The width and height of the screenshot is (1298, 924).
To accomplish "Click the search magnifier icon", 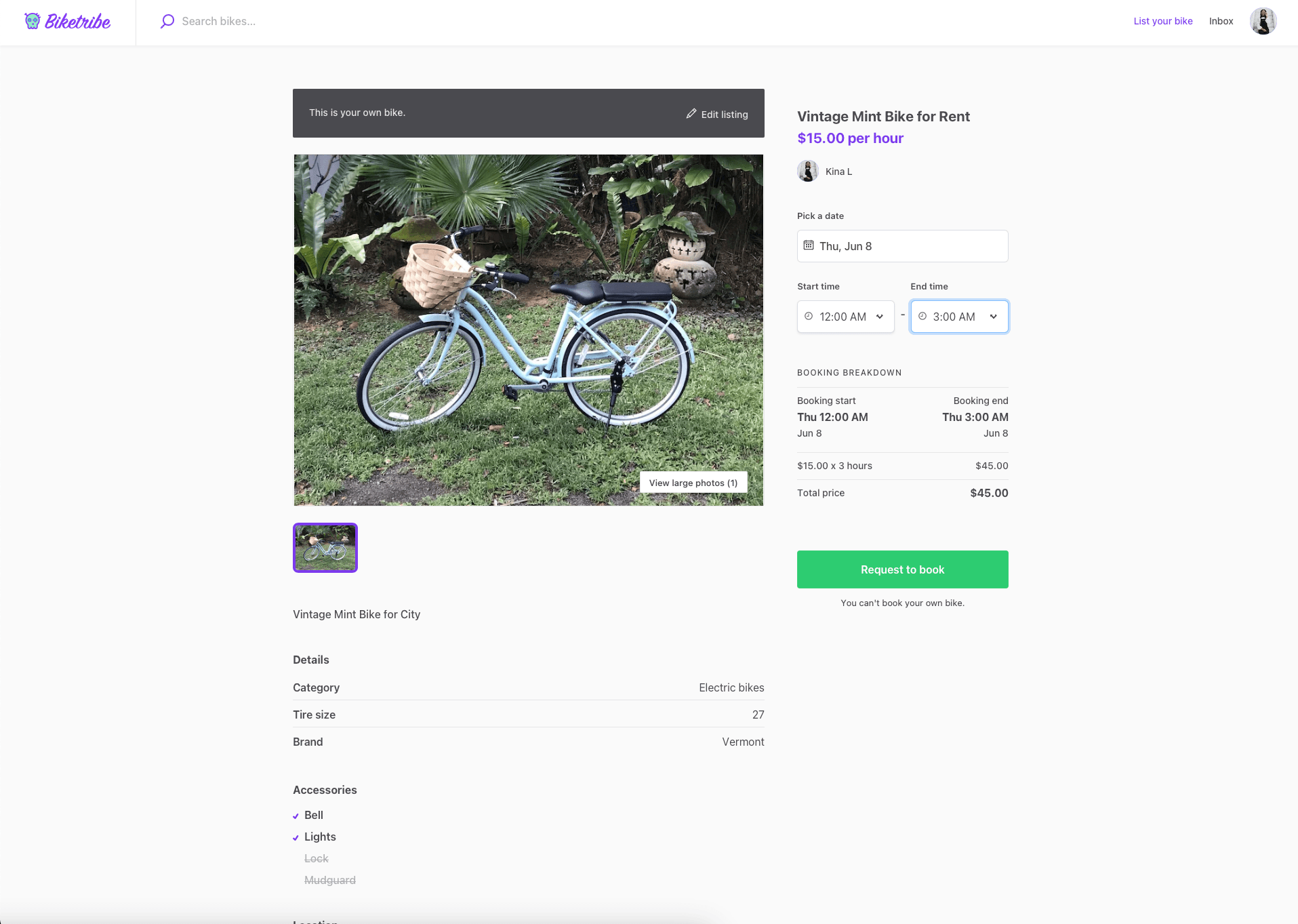I will click(167, 21).
